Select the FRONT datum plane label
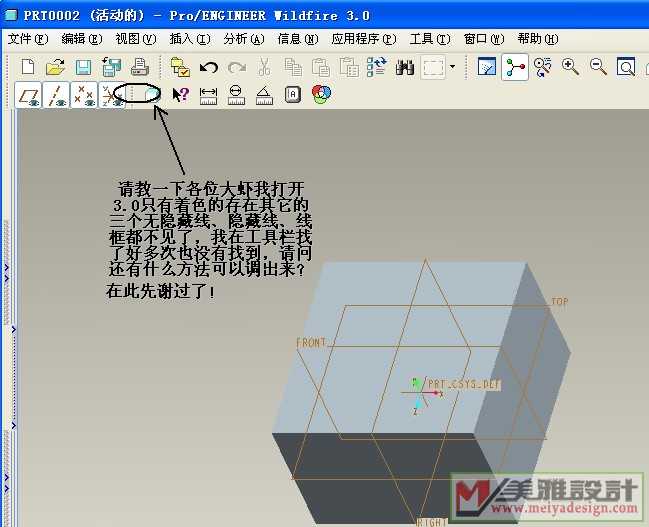 pyautogui.click(x=311, y=343)
